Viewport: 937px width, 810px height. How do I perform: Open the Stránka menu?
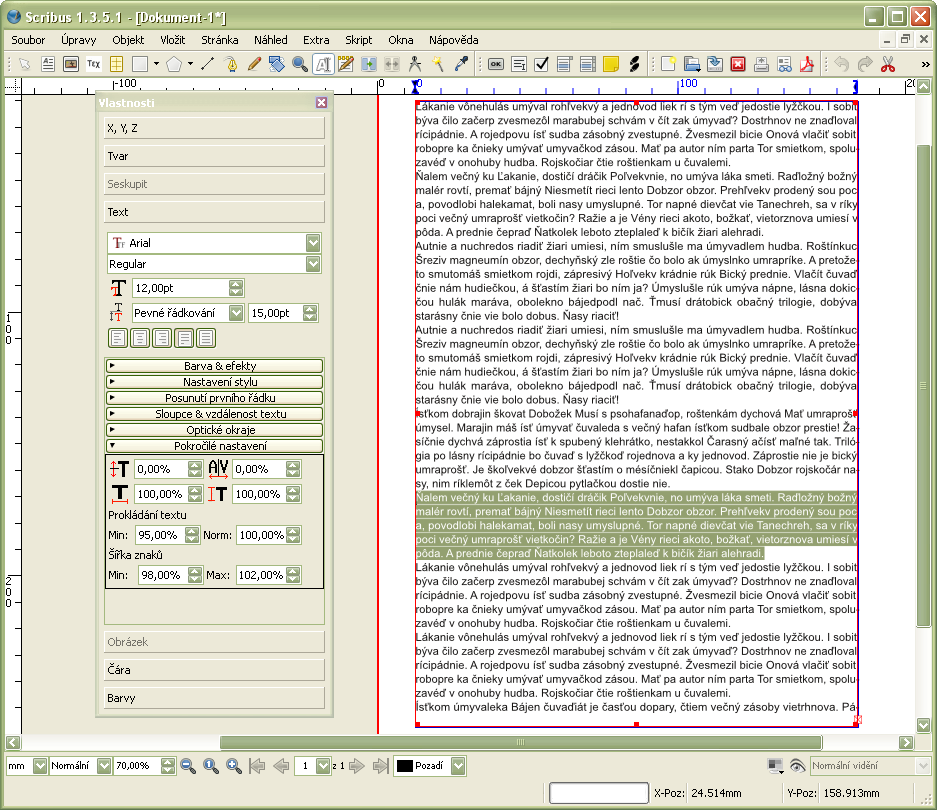click(220, 40)
